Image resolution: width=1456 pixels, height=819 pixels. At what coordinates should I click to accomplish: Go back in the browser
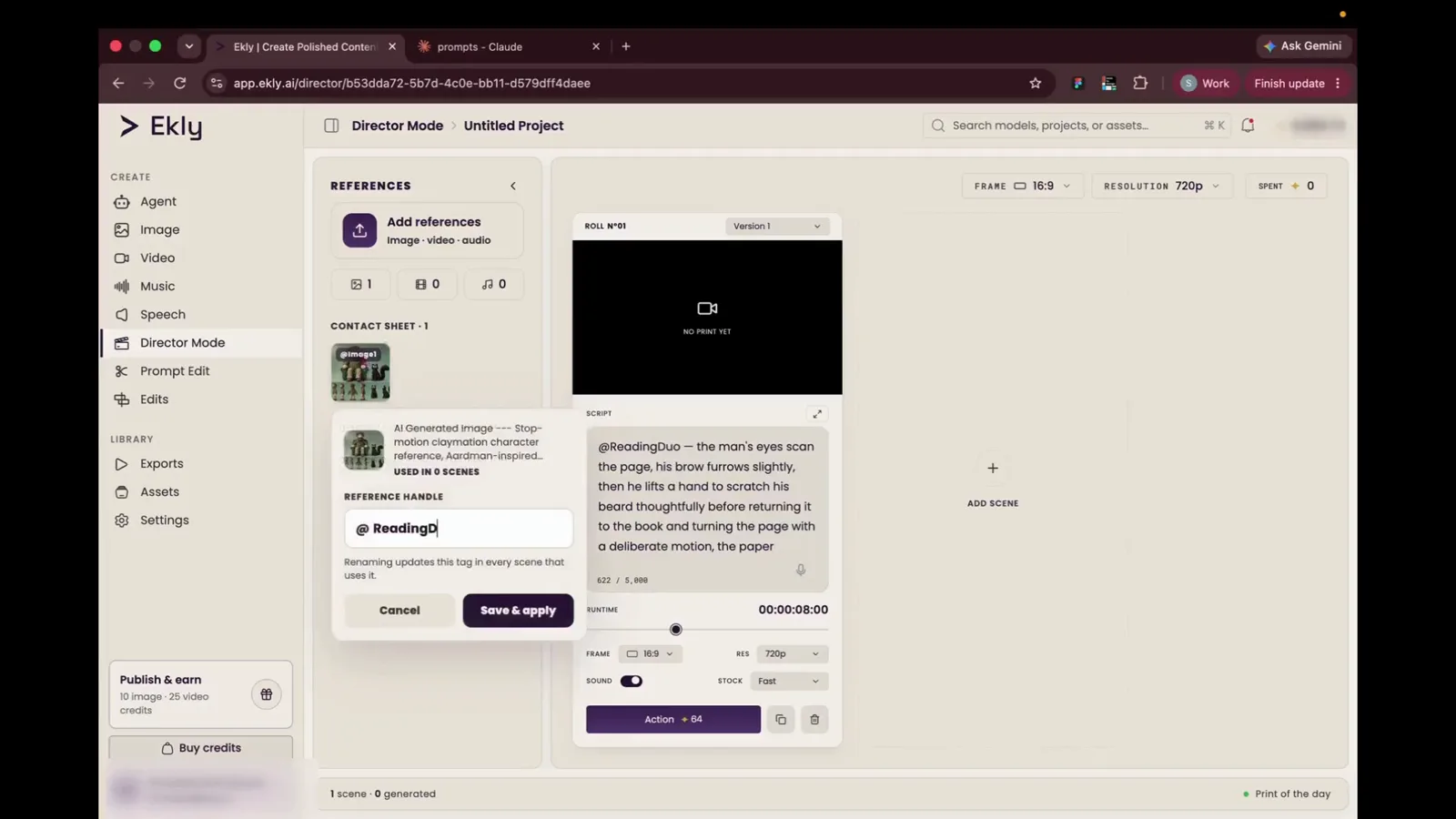coord(118,83)
